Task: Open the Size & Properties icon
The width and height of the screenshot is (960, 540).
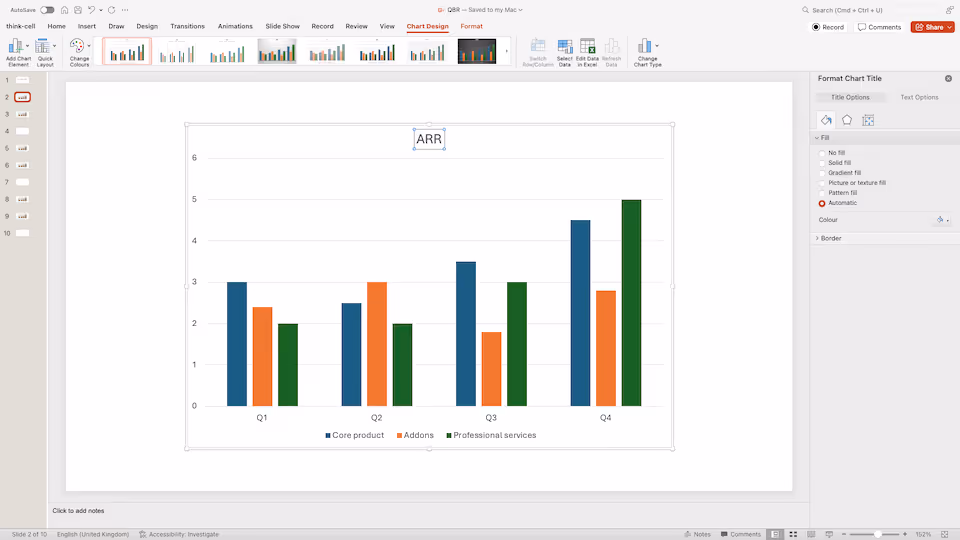Action: (868, 120)
